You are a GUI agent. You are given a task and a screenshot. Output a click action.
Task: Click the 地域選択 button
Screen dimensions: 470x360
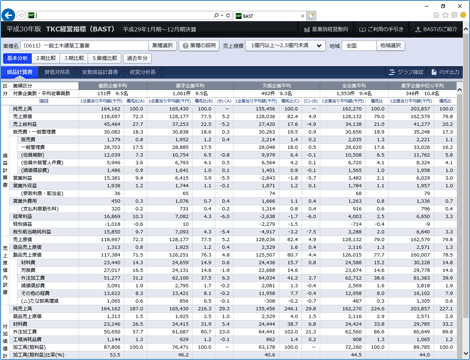point(391,45)
